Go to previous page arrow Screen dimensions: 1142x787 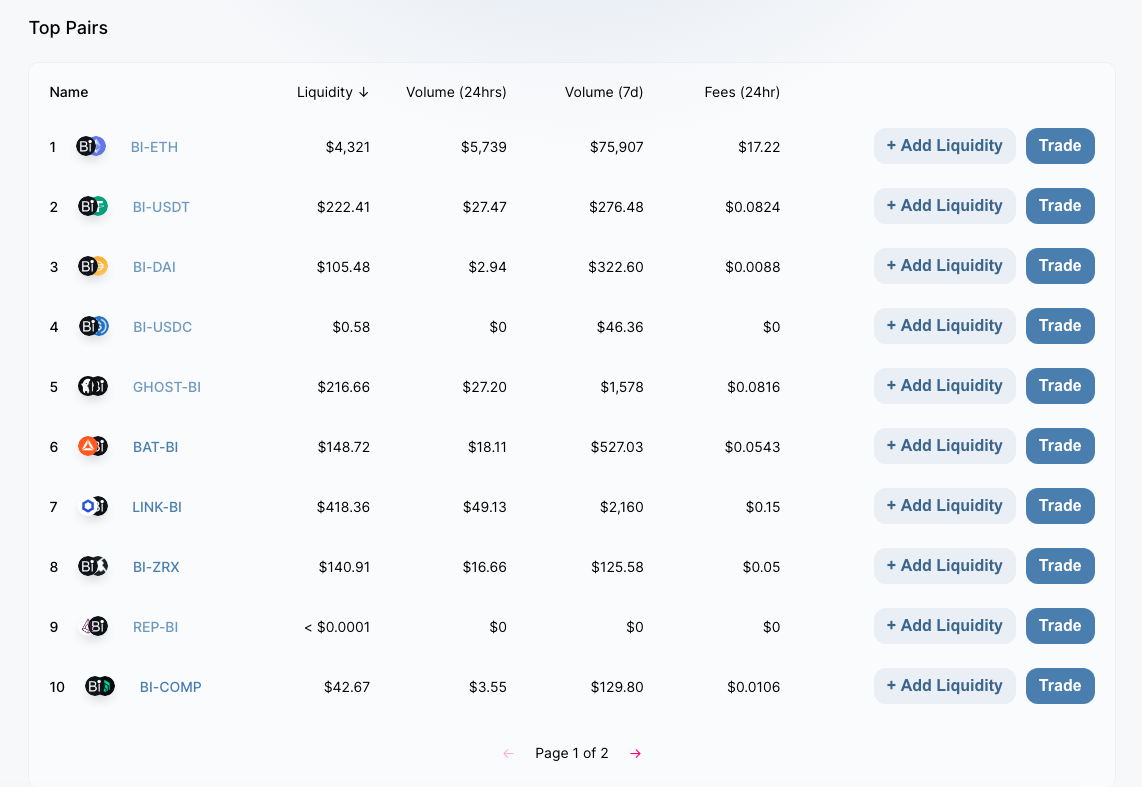508,754
